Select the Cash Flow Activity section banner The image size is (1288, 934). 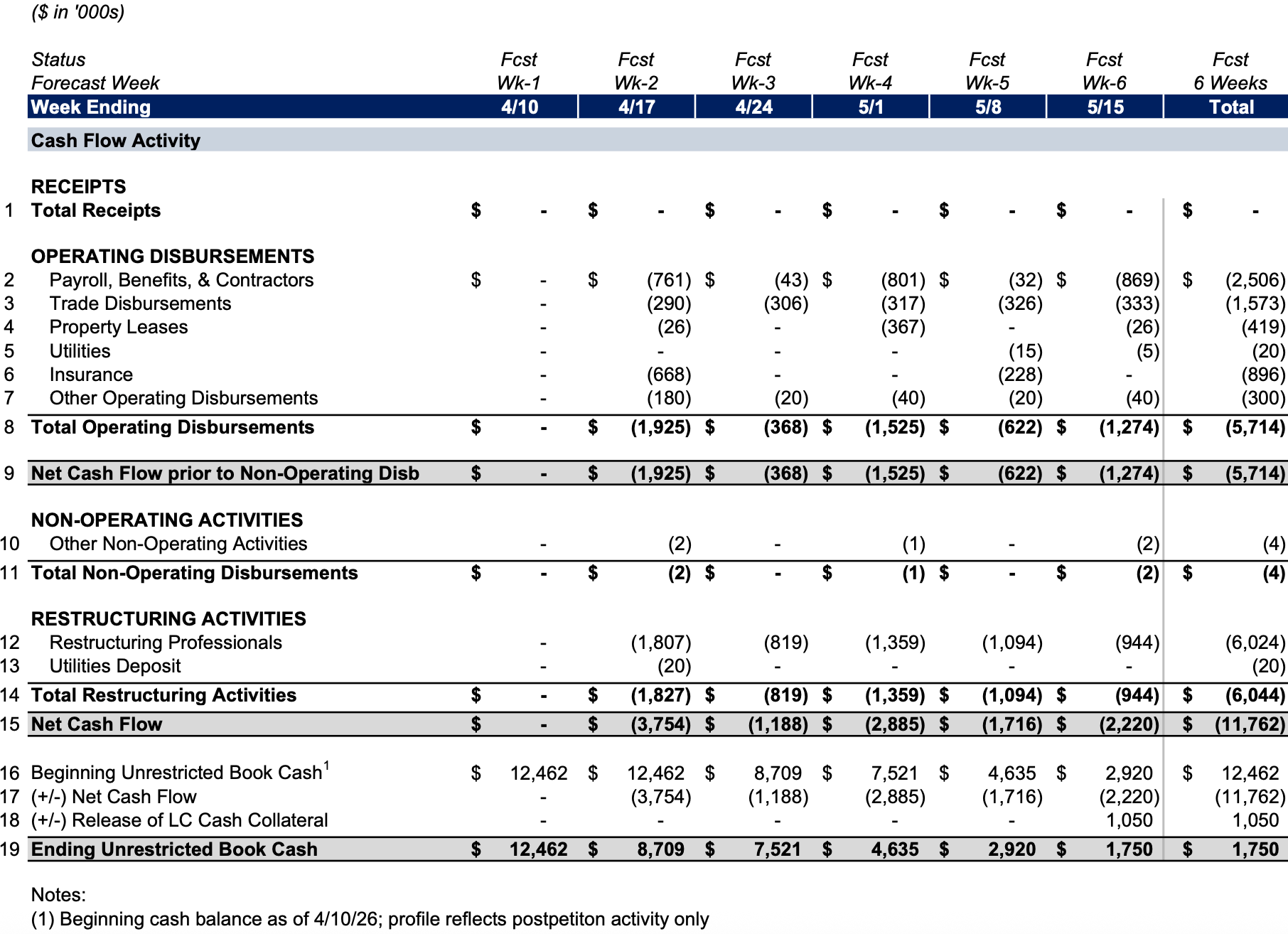(116, 141)
